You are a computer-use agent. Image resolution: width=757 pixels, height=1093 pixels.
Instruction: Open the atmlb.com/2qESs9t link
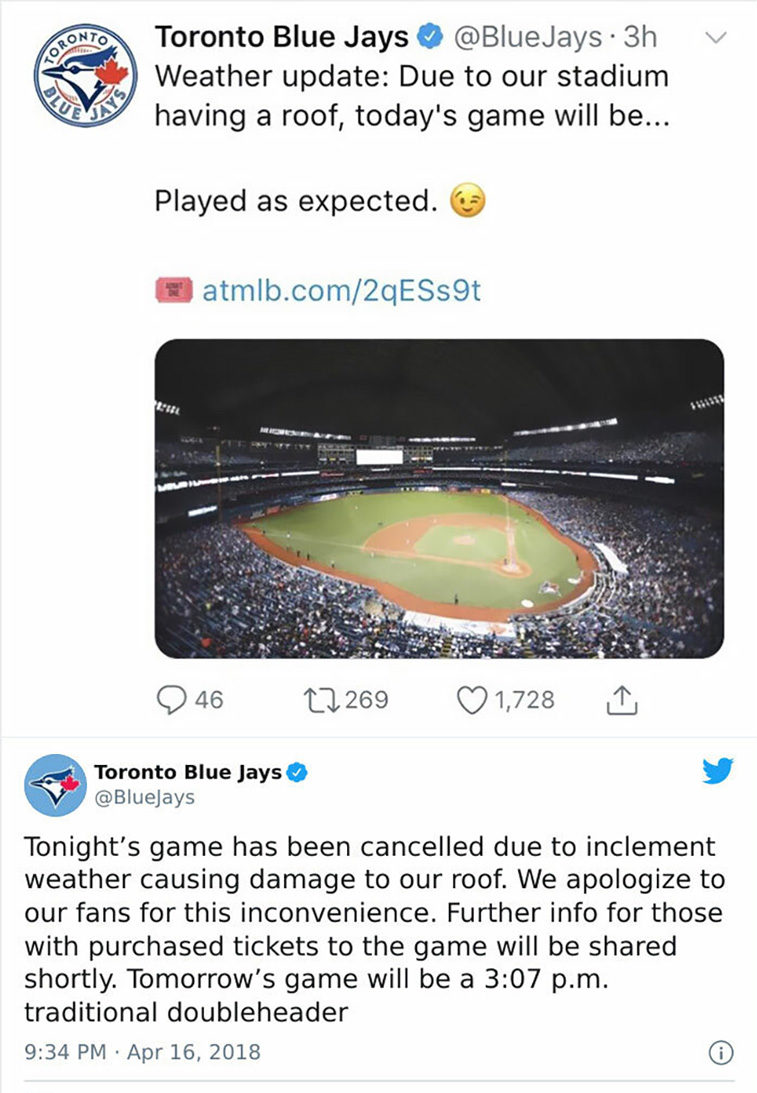click(342, 291)
